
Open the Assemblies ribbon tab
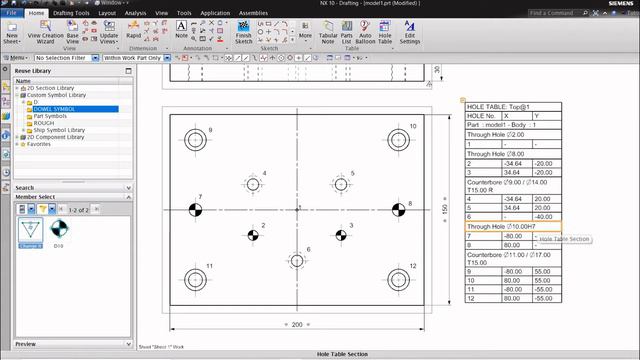[253, 13]
